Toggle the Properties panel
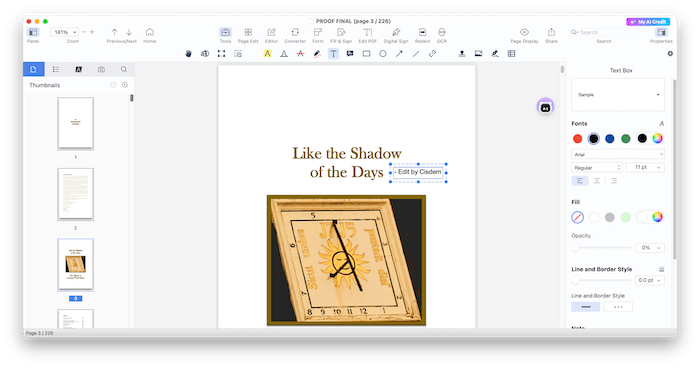Image resolution: width=700 pixels, height=368 pixels. 661,35
